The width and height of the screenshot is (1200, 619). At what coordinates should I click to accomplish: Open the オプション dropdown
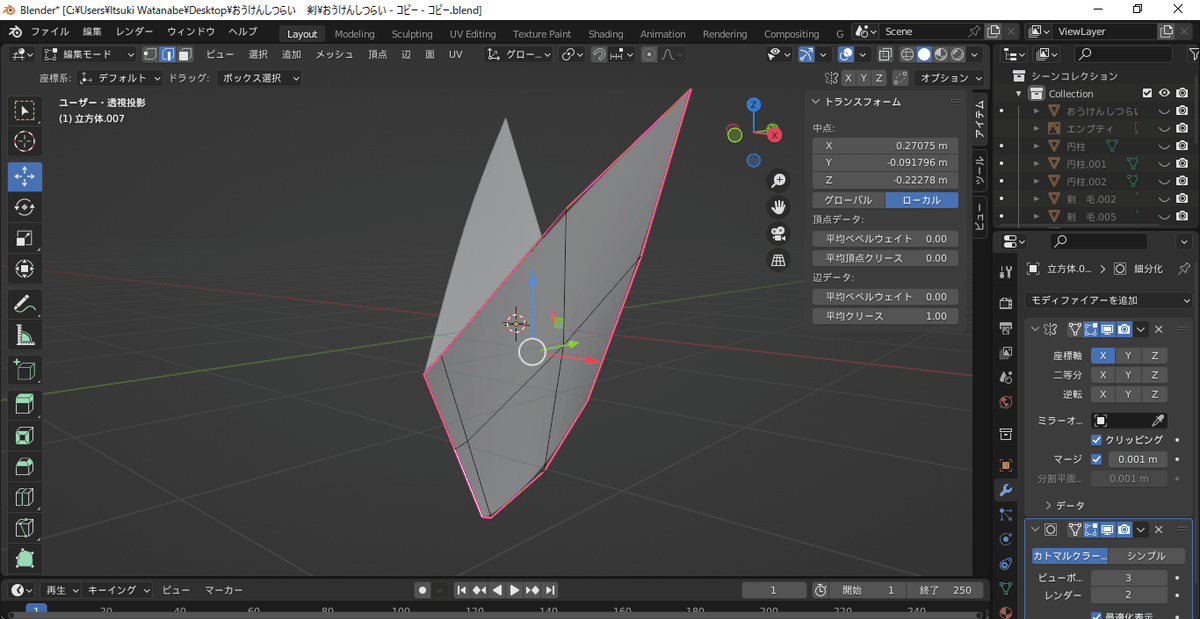(950, 78)
